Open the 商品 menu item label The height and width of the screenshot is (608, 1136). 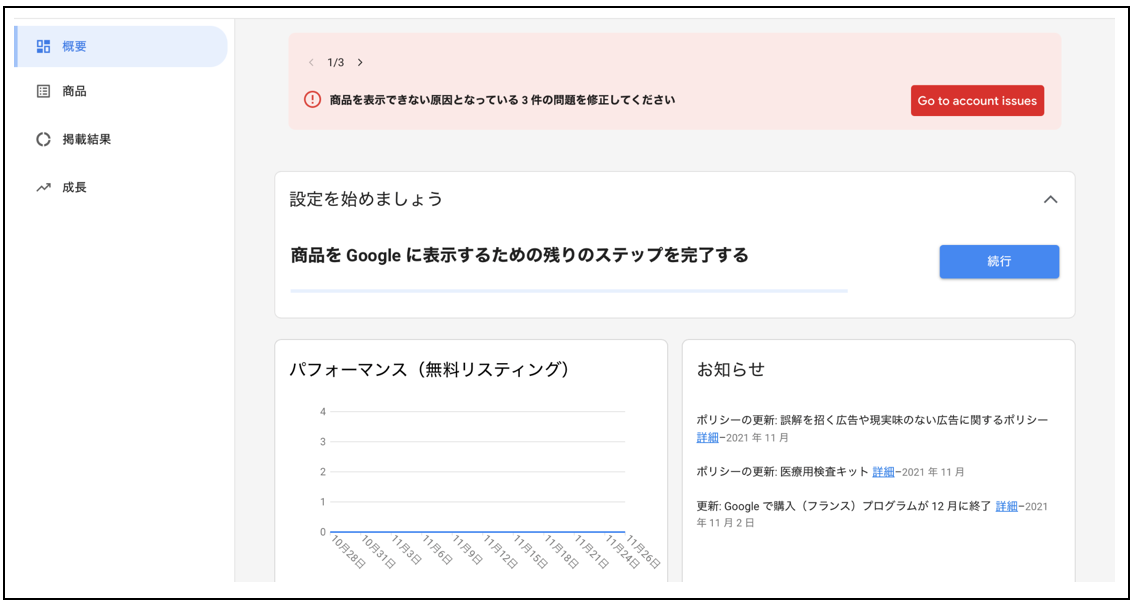point(74,91)
